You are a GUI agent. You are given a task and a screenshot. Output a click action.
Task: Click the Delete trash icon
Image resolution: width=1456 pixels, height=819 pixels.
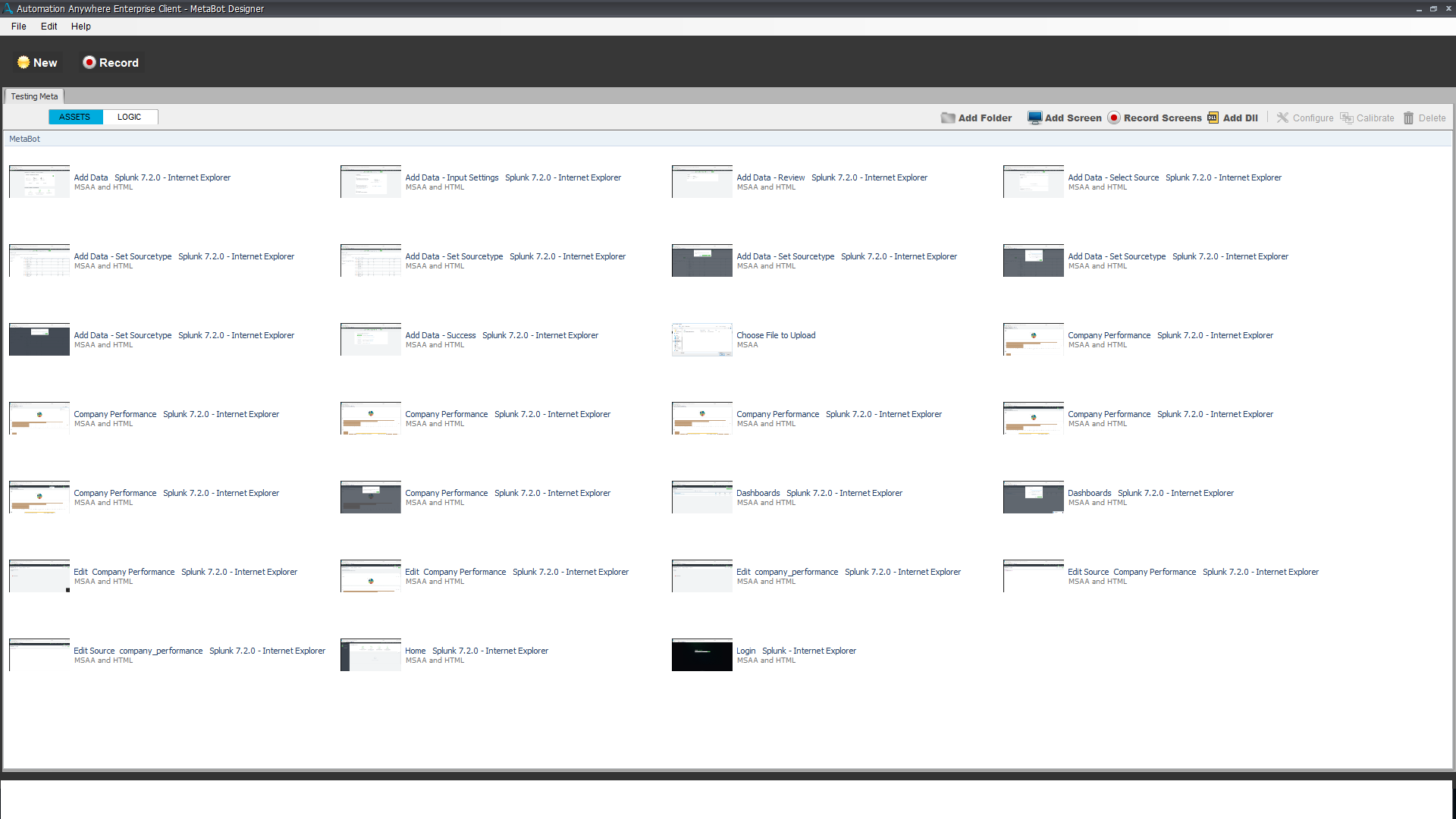click(x=1409, y=118)
